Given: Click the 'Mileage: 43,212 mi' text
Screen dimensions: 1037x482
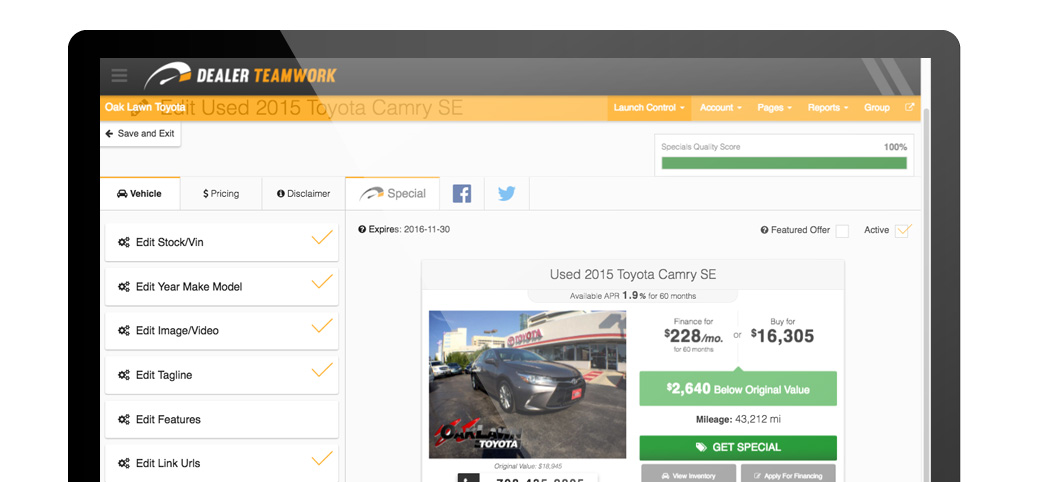Looking at the screenshot, I should tap(738, 419).
